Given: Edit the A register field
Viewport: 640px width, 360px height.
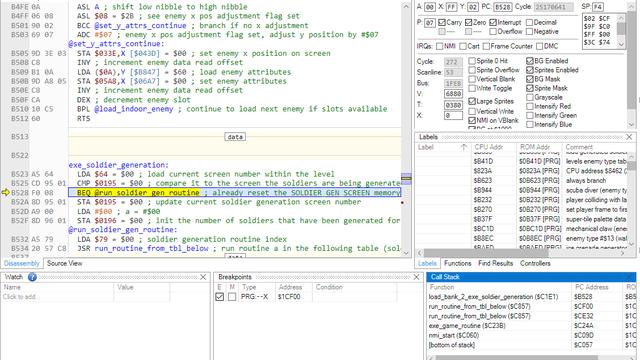Looking at the screenshot, I should 430,7.
